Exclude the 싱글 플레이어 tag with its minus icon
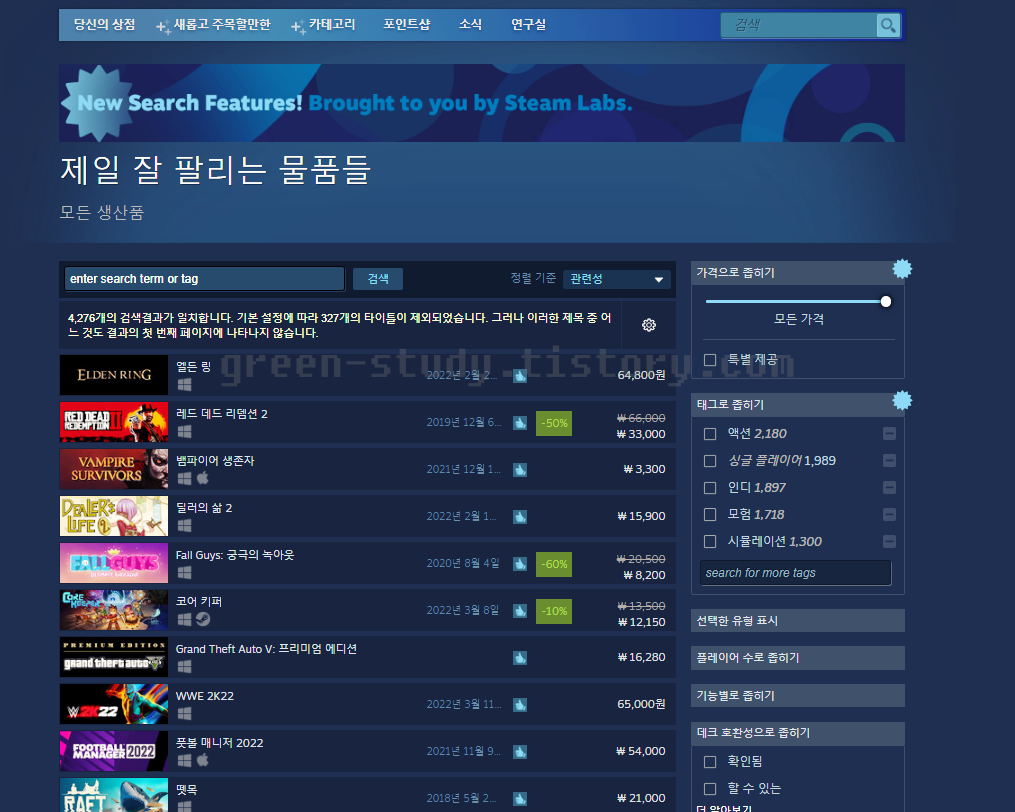Viewport: 1015px width, 812px height. (x=889, y=460)
